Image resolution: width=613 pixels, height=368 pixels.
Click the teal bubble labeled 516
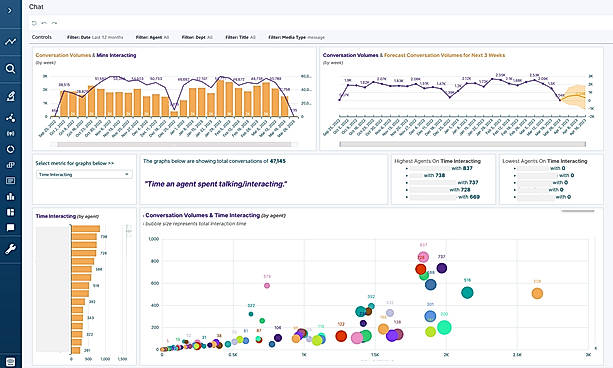point(467,292)
